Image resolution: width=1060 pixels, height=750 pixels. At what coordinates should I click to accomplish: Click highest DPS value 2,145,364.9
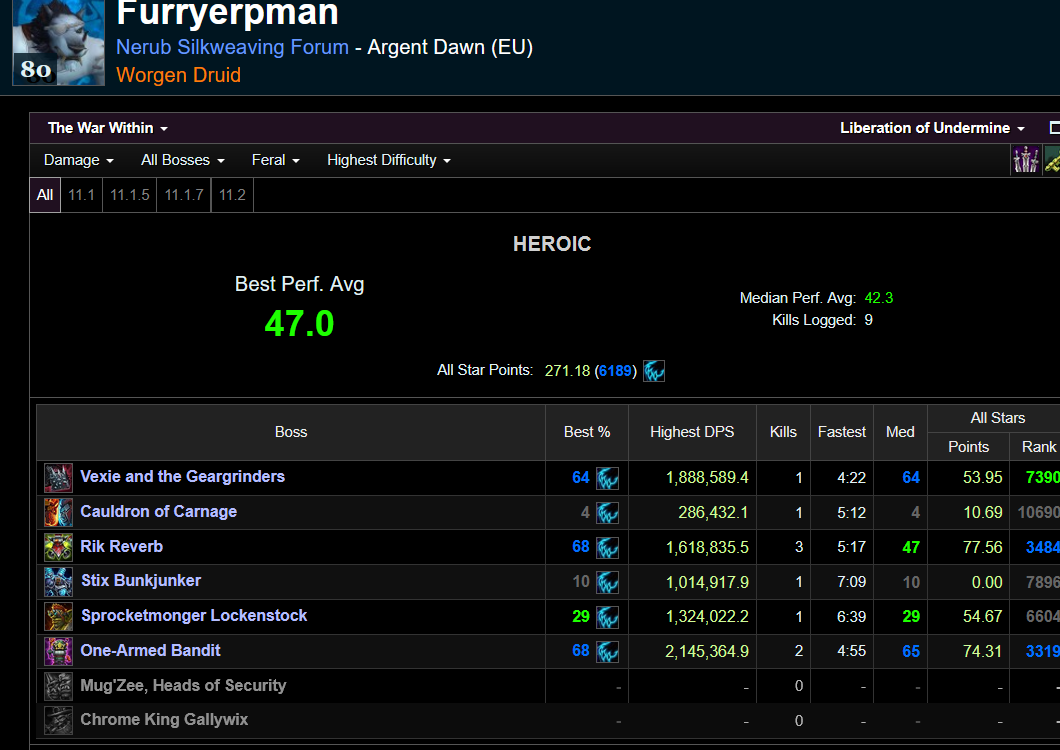[707, 651]
